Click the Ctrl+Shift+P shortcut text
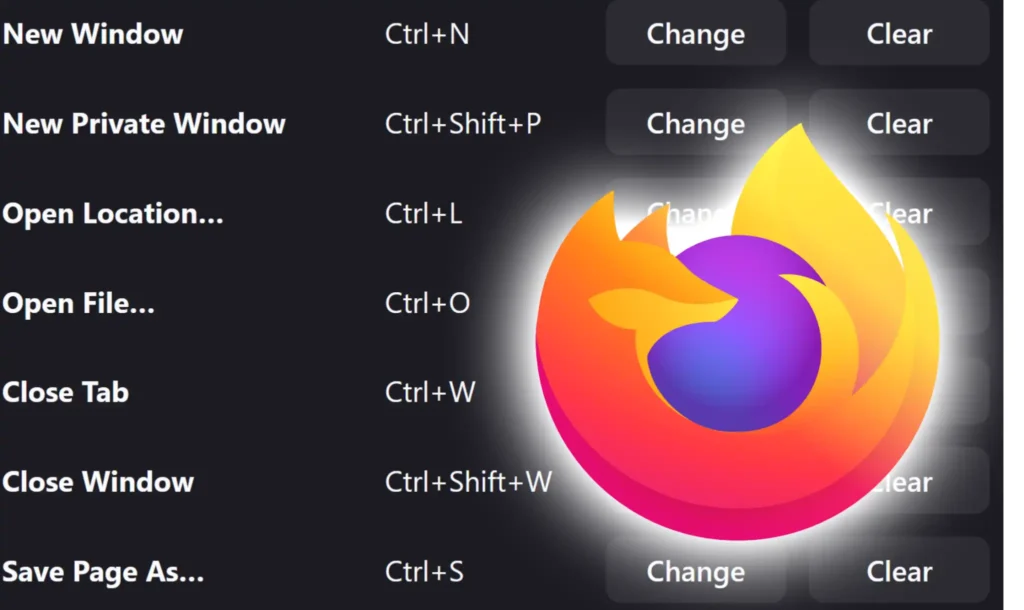This screenshot has height=610, width=1024. (x=463, y=123)
